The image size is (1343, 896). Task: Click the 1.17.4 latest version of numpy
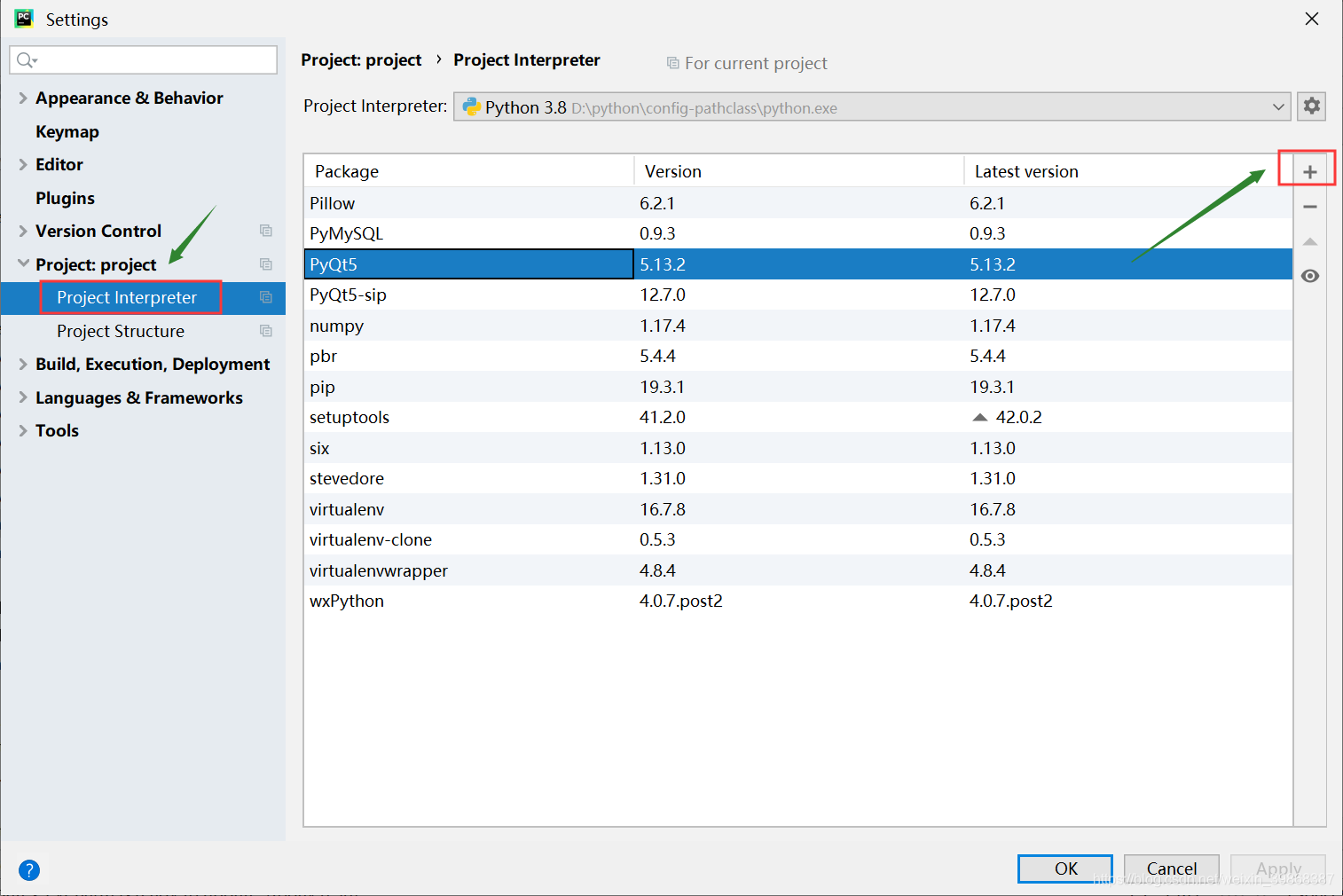[x=993, y=326]
